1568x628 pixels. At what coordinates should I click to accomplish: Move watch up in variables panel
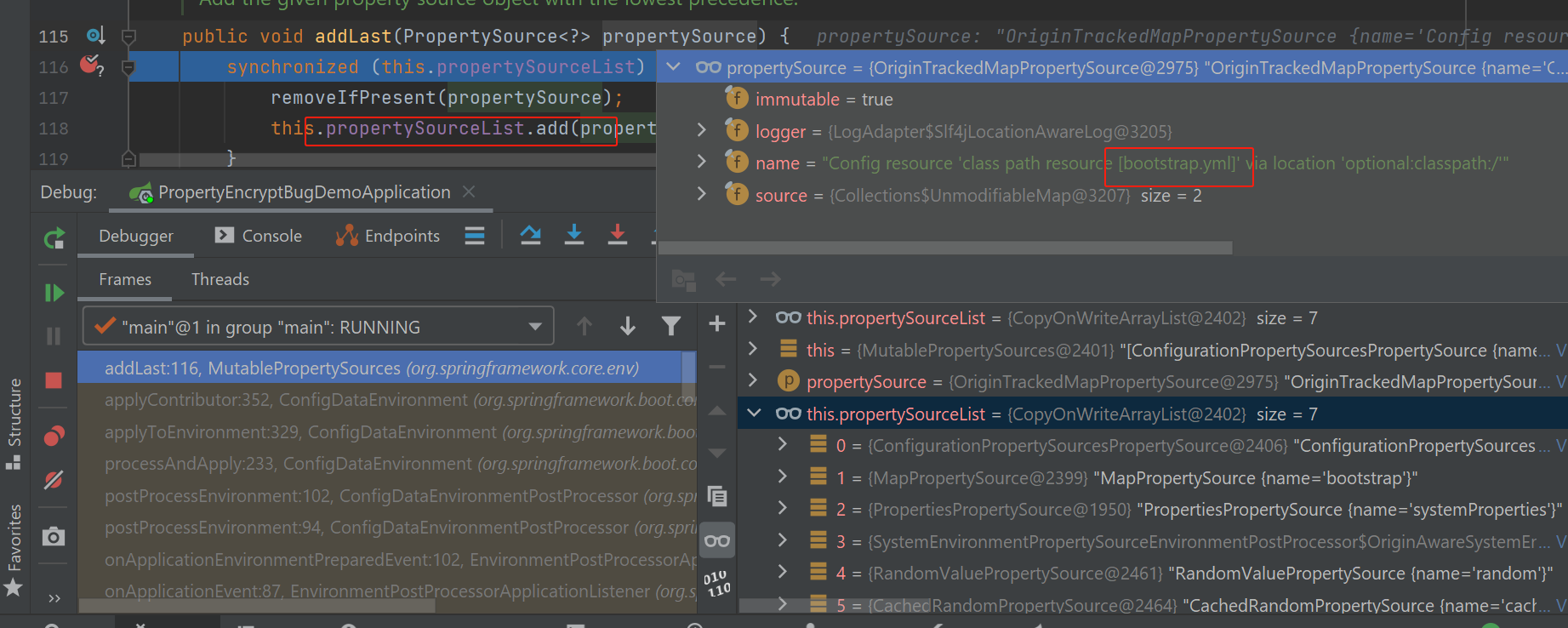717,411
